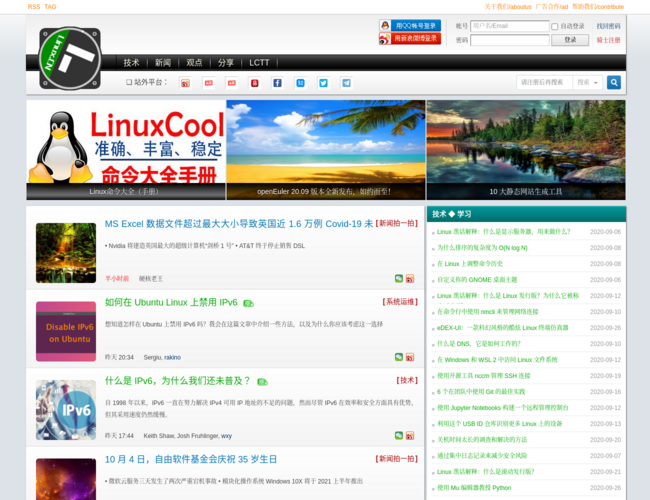Open sidebar link '使用开源工具 nccm 管理 SSH 连接'
650x500 pixels.
click(x=484, y=376)
